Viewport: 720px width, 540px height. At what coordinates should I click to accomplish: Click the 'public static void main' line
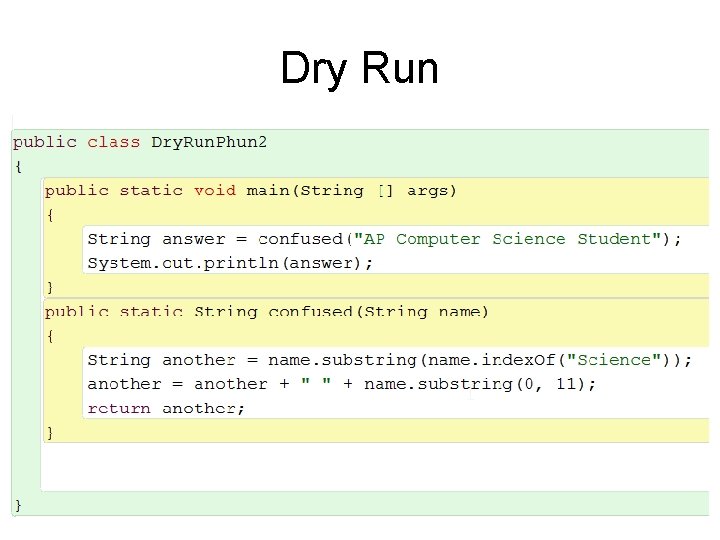pyautogui.click(x=251, y=191)
